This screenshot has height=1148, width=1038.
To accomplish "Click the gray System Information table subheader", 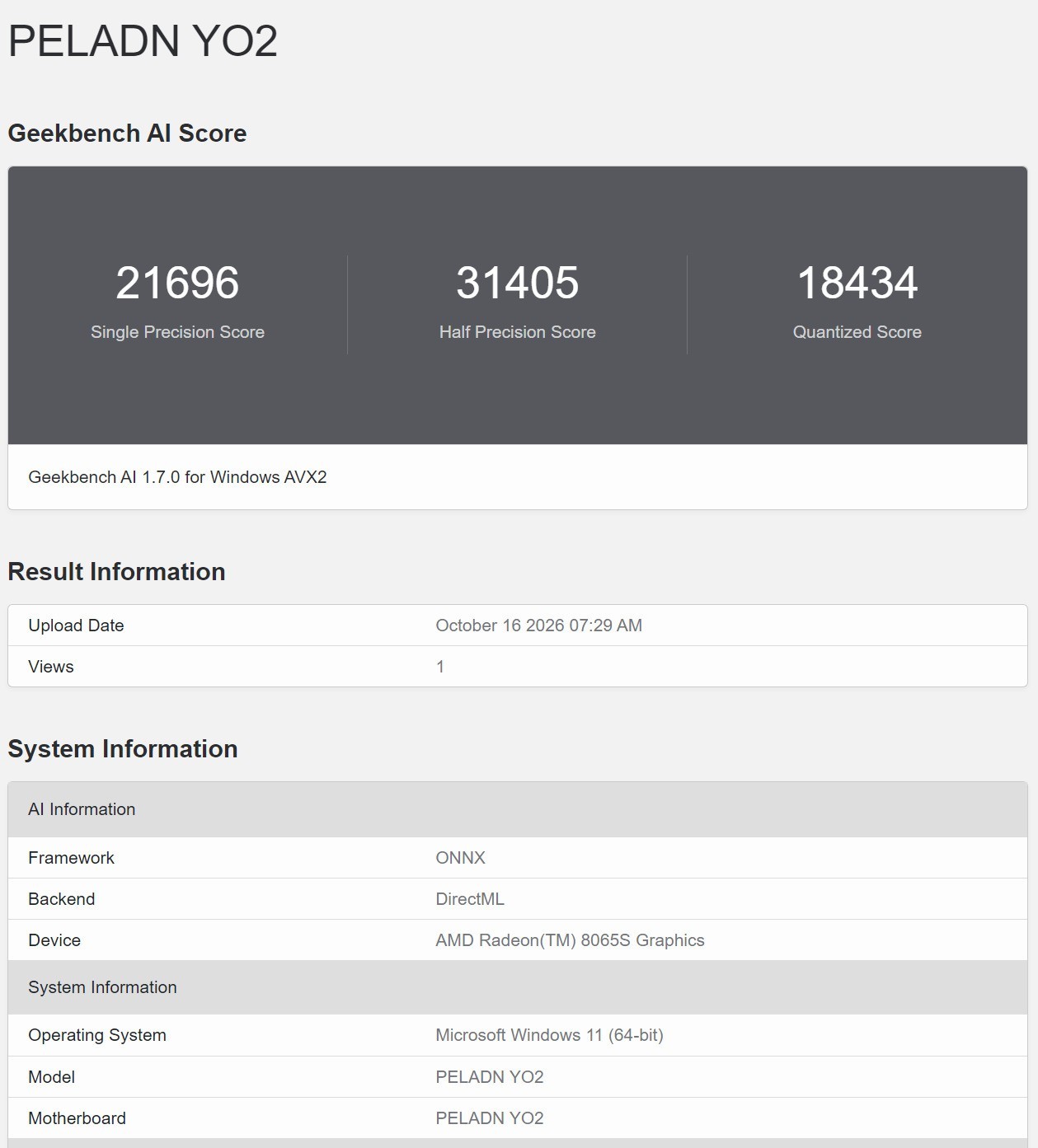I will click(x=518, y=987).
